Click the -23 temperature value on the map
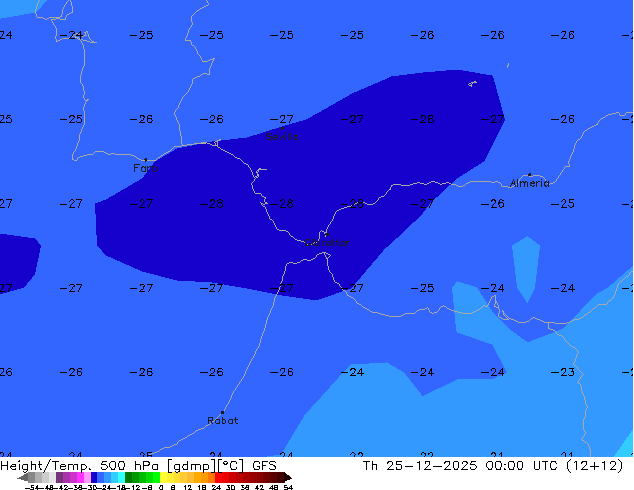634x490 pixels. (x=562, y=372)
